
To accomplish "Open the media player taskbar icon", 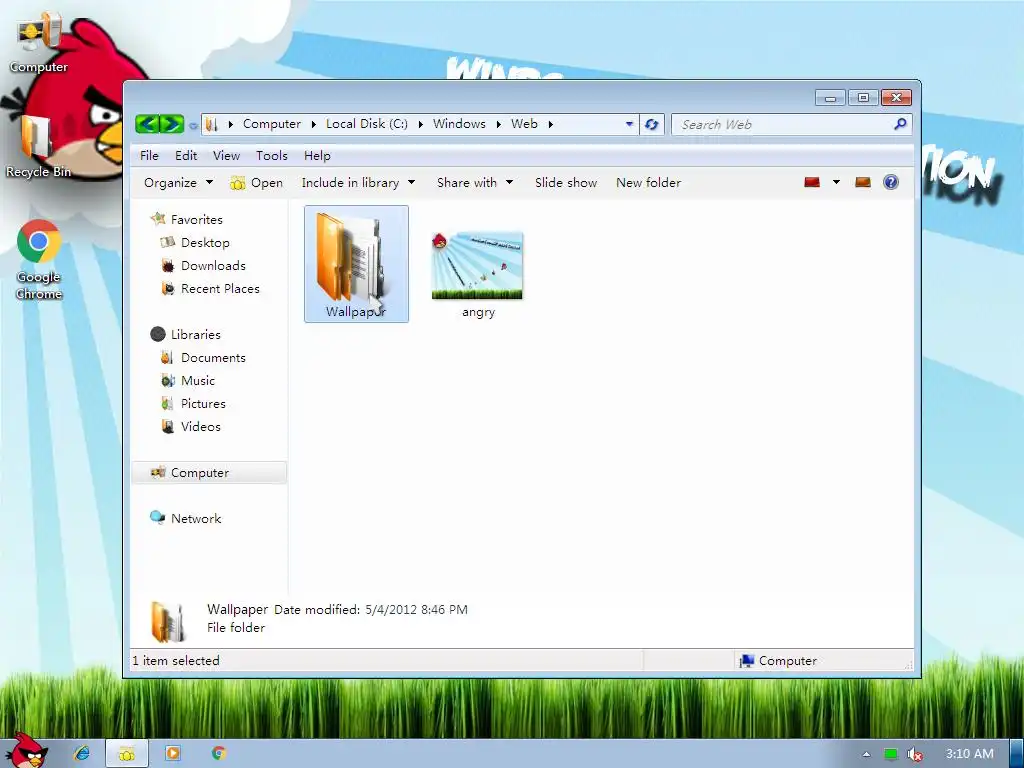I will [x=172, y=753].
